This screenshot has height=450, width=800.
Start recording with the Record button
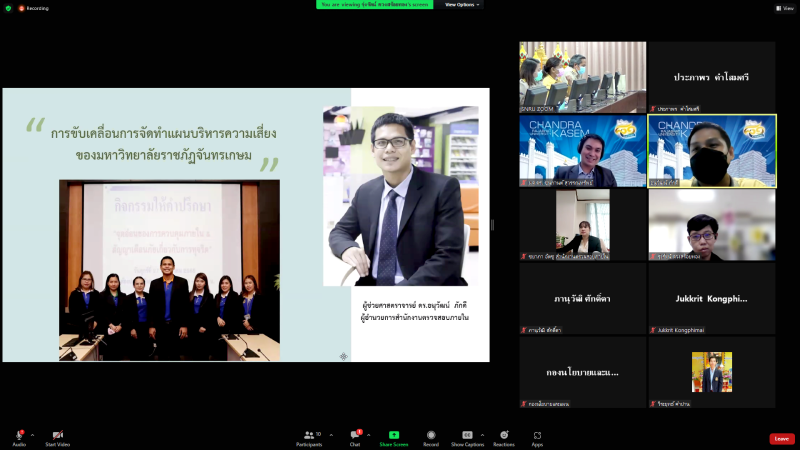coord(431,436)
